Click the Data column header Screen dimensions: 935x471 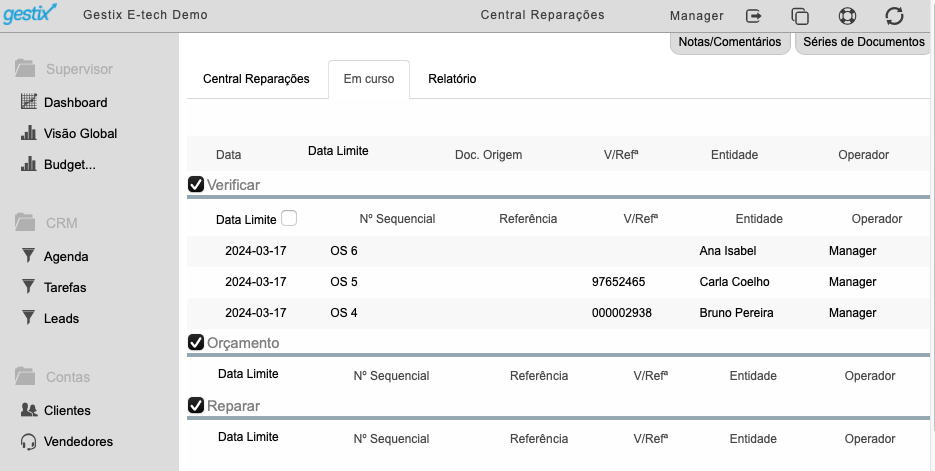click(228, 155)
